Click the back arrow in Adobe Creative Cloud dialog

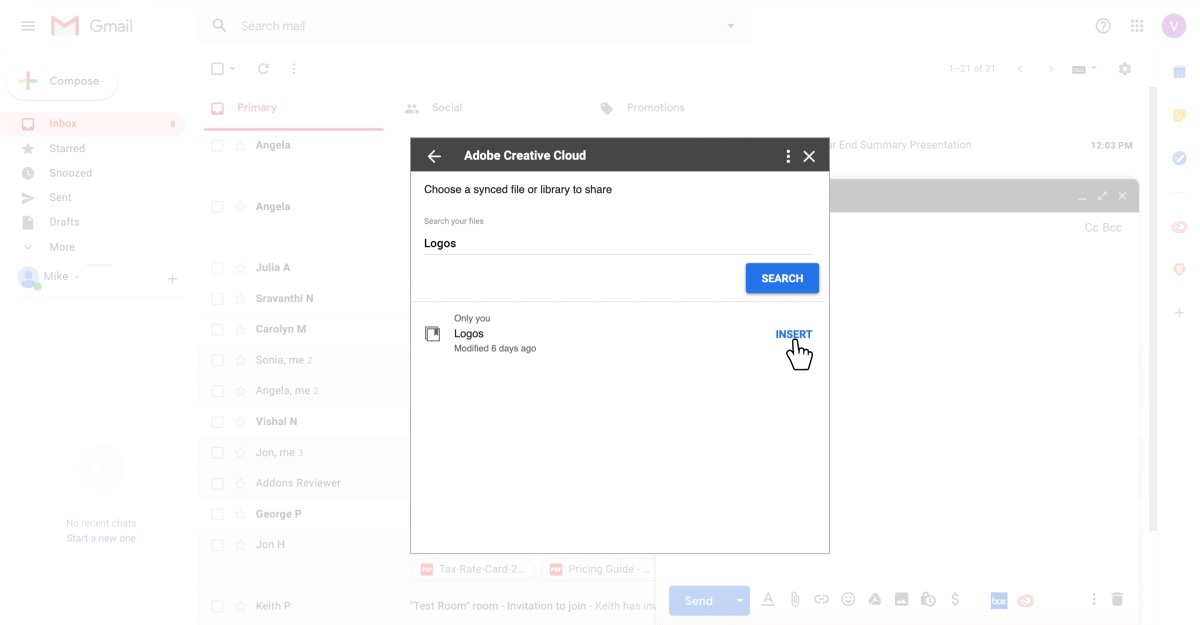(434, 156)
